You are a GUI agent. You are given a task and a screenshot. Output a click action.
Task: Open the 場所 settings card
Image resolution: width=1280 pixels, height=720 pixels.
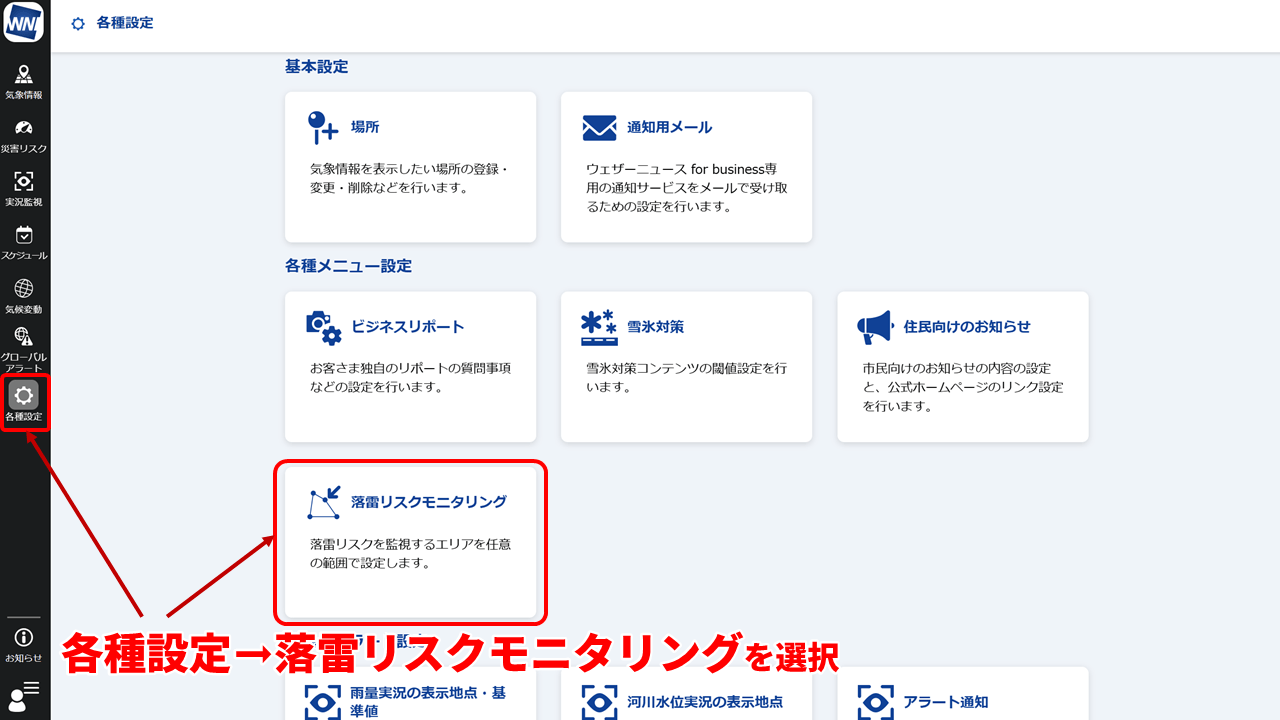click(x=410, y=166)
